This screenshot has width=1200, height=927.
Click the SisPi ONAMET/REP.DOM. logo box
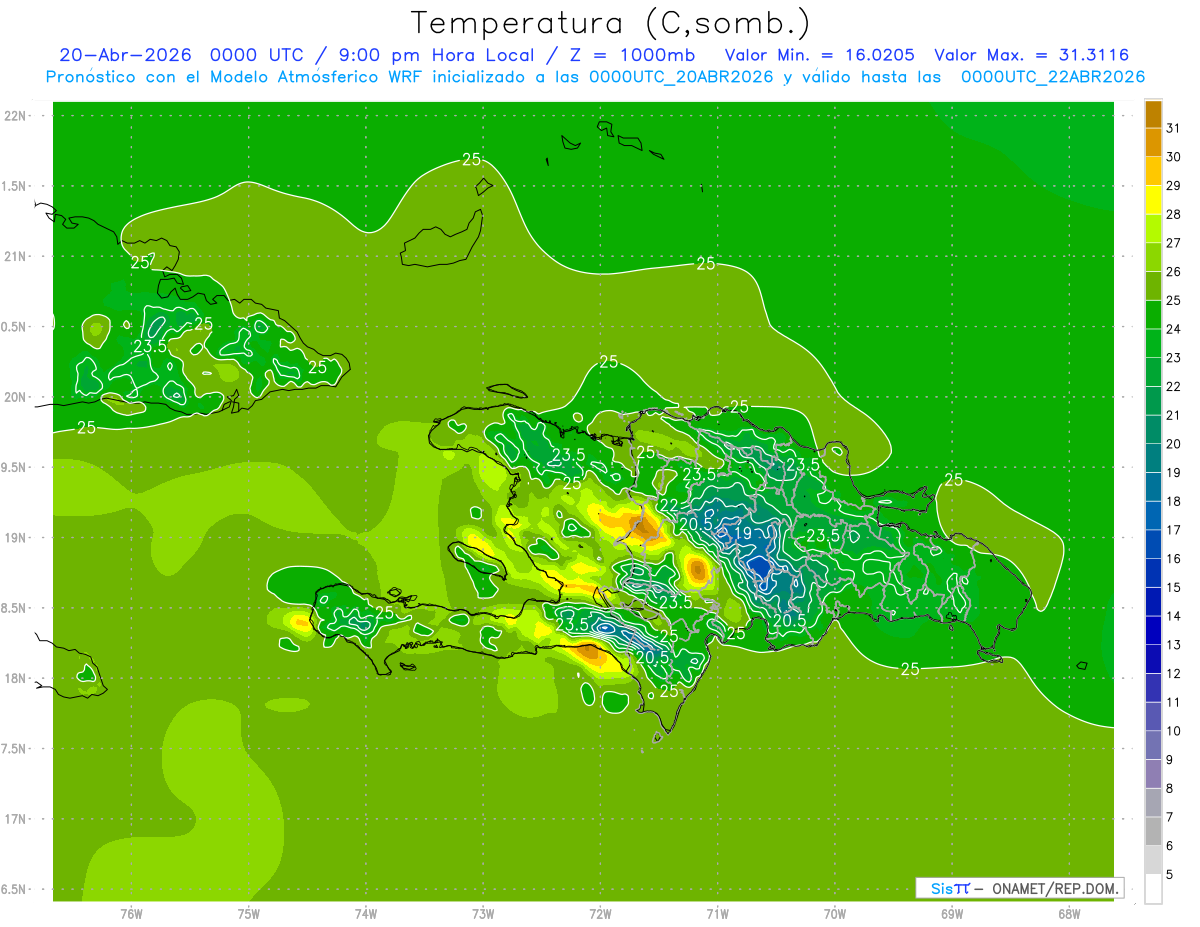[x=1019, y=888]
